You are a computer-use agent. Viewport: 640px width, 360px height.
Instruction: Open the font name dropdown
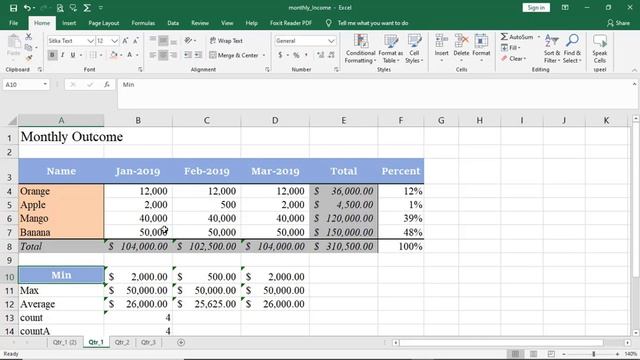[90, 41]
